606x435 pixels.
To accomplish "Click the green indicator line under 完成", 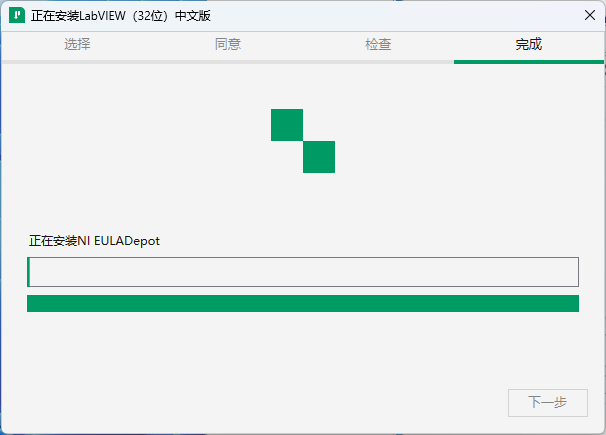I will (529, 62).
